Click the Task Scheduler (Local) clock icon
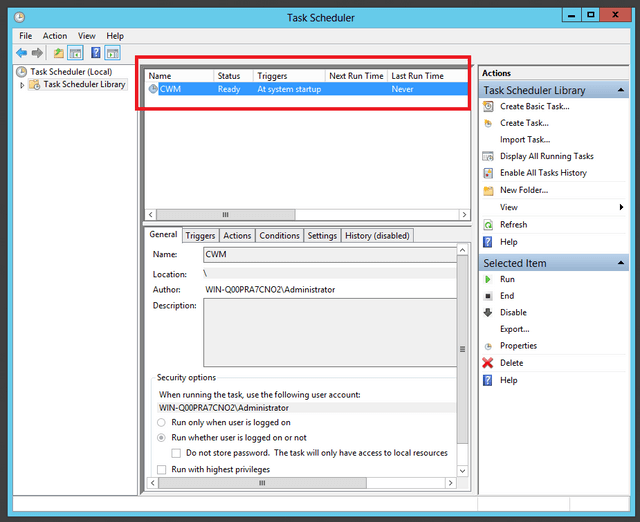This screenshot has height=522, width=640. (x=21, y=72)
